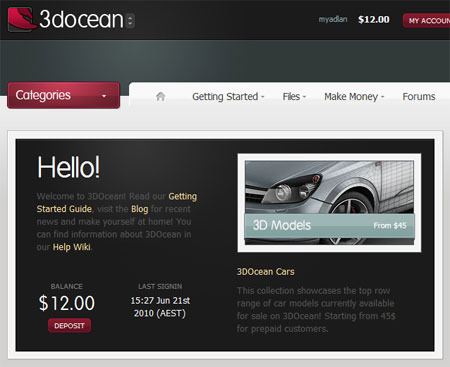Click the 3docean red logo icon
This screenshot has width=450, height=367.
(x=21, y=19)
